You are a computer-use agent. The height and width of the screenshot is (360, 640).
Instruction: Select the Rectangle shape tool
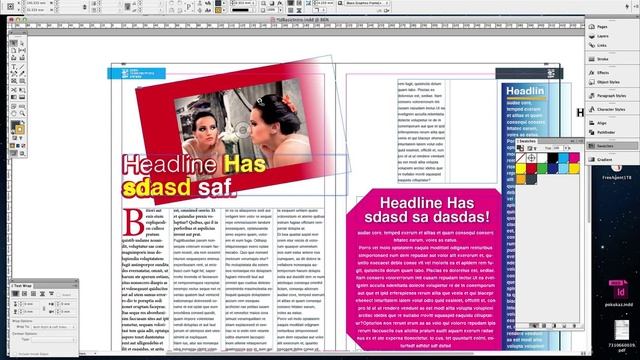[22, 81]
